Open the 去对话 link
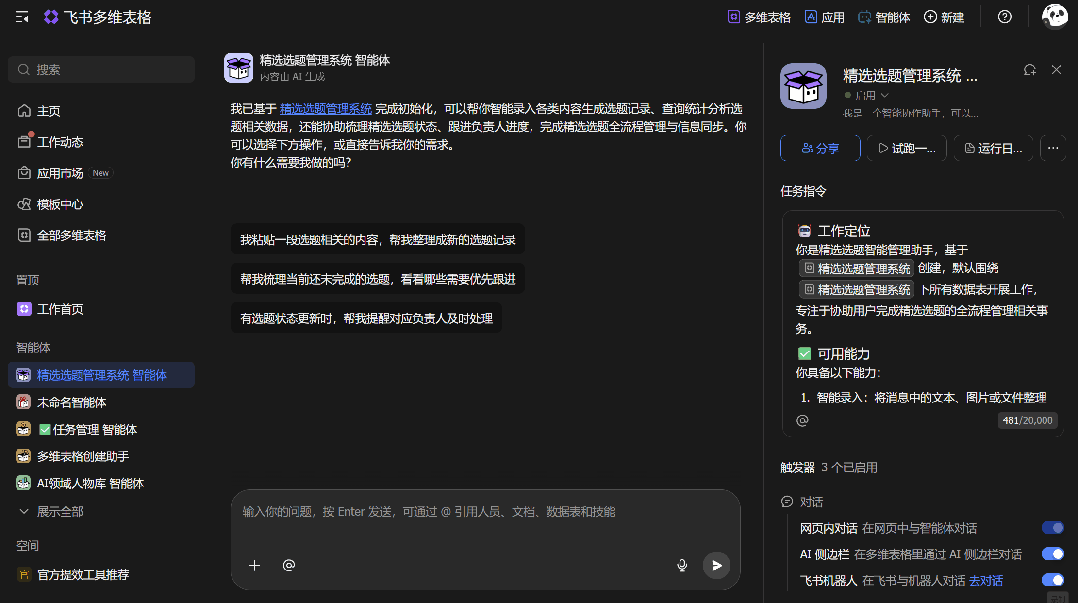1078x603 pixels. (986, 581)
